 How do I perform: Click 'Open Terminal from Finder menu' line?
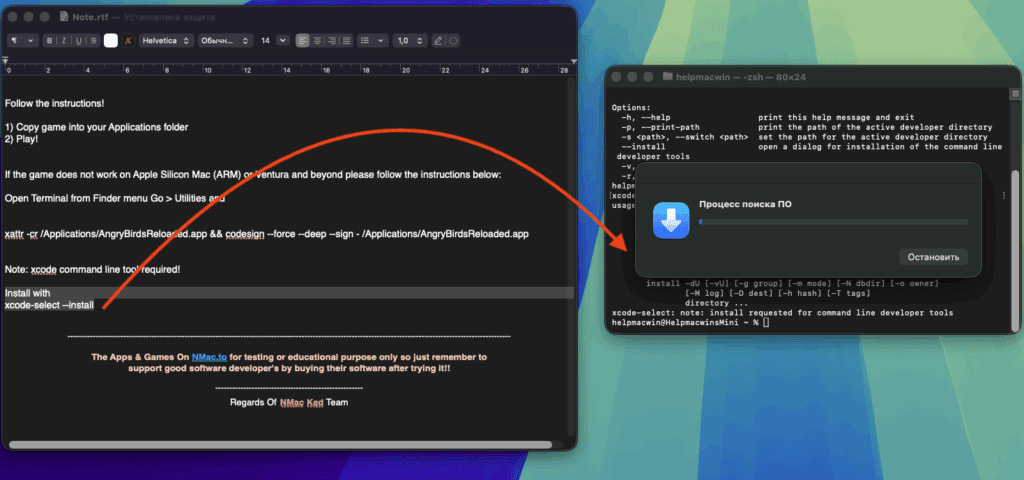pyautogui.click(x=115, y=199)
